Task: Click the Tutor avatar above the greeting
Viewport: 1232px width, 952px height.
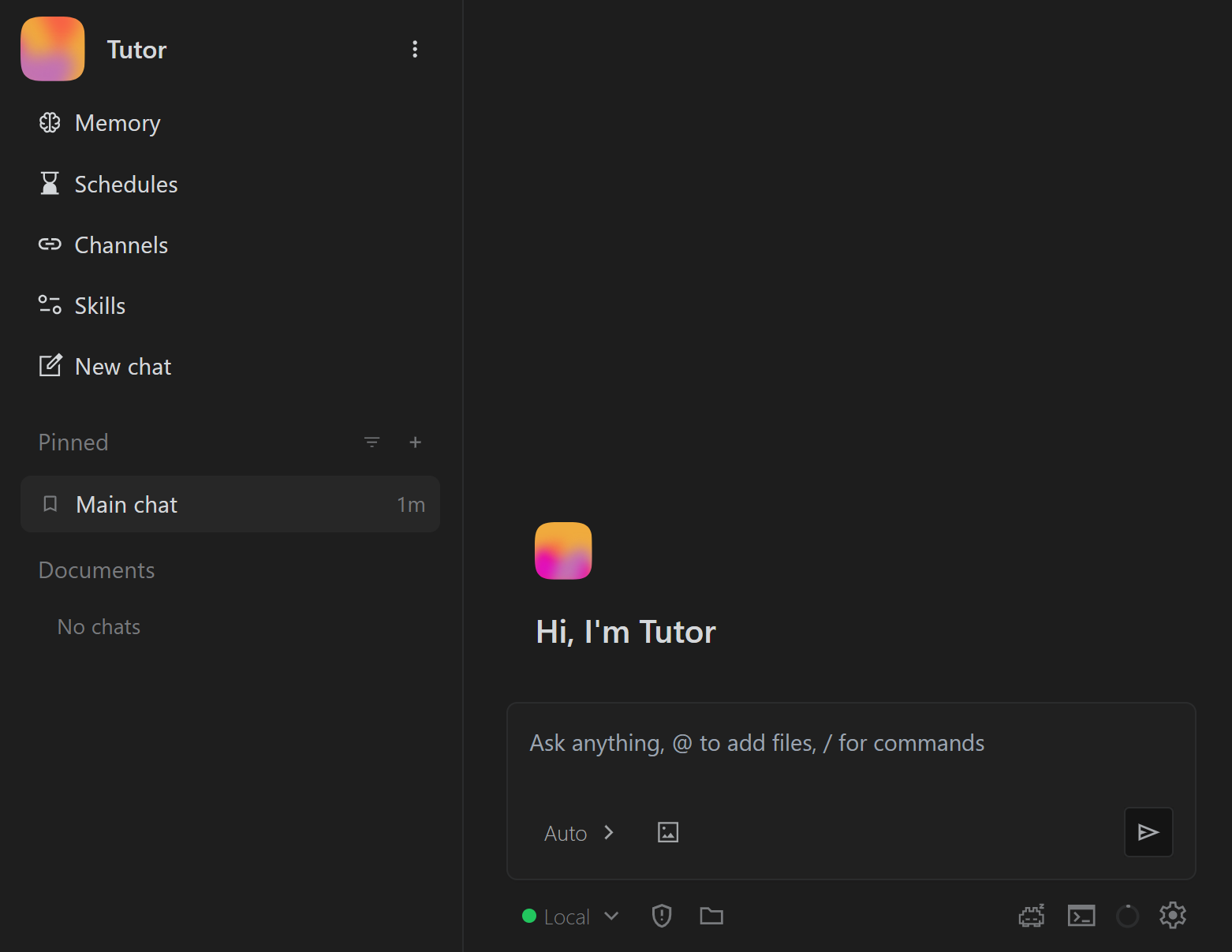Action: [563, 551]
